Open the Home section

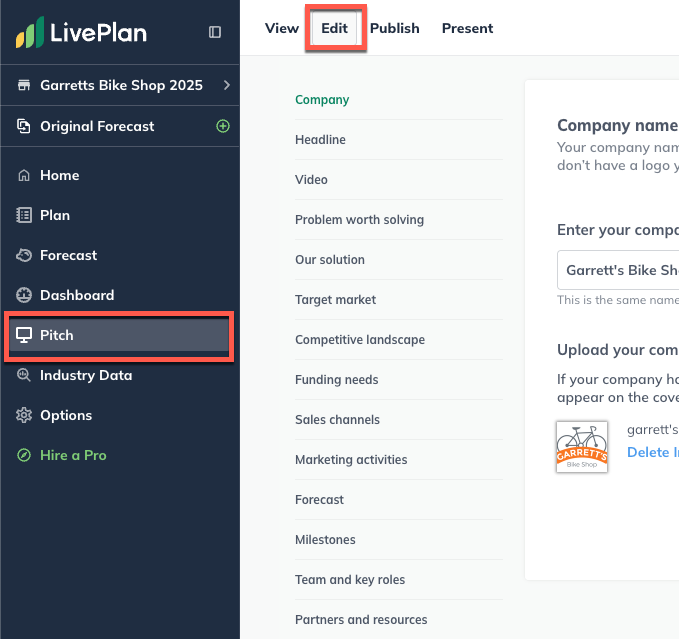pos(60,175)
